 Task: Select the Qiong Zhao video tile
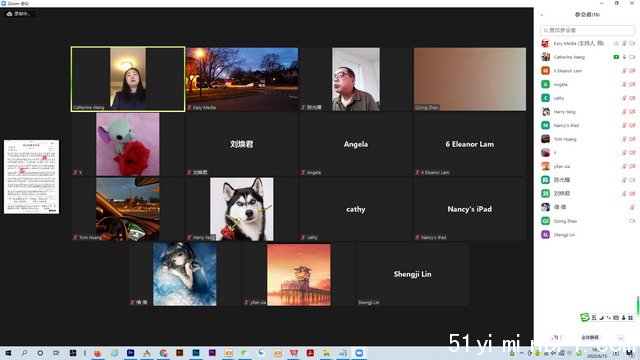click(470, 79)
